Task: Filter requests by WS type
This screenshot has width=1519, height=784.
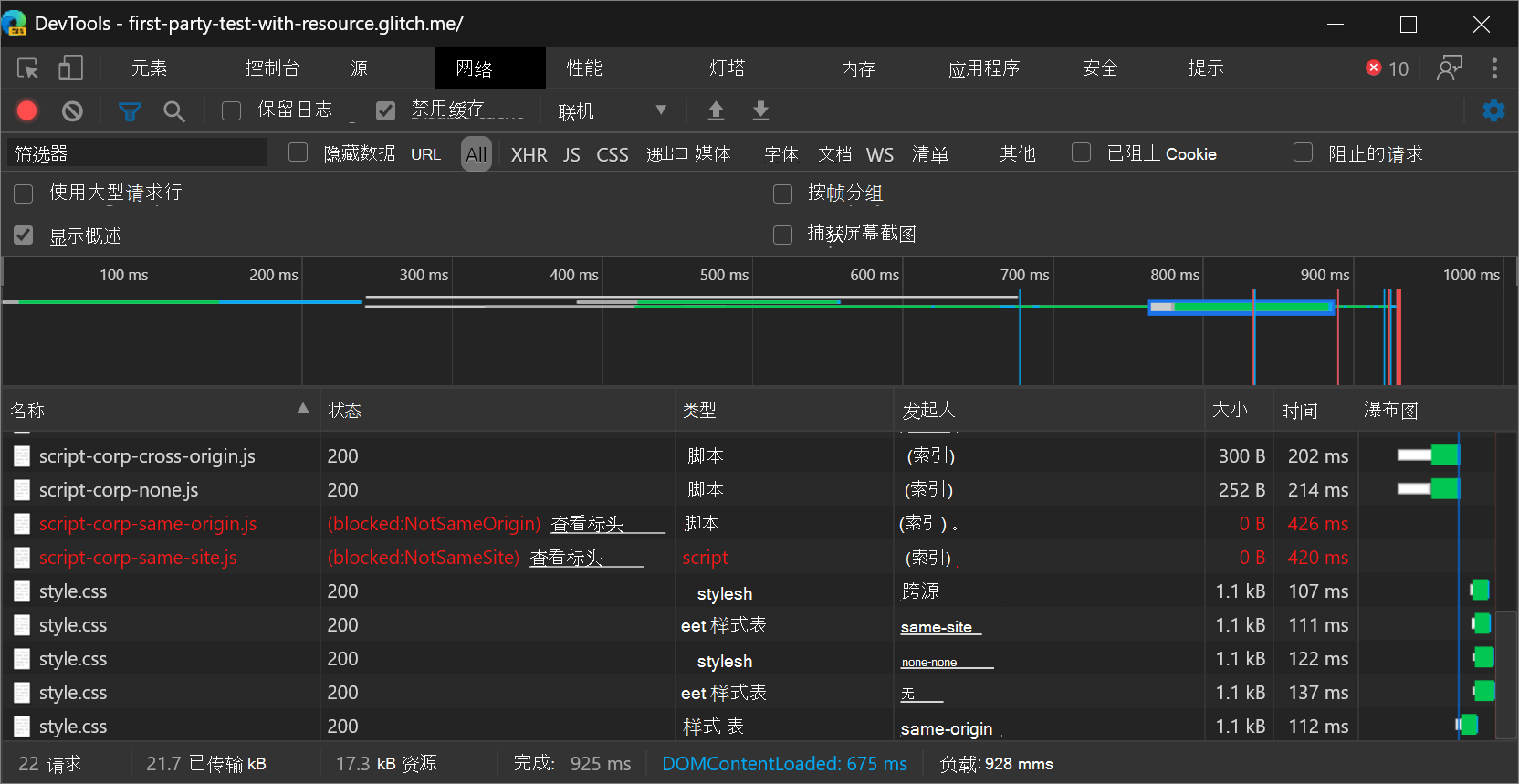Action: [880, 154]
